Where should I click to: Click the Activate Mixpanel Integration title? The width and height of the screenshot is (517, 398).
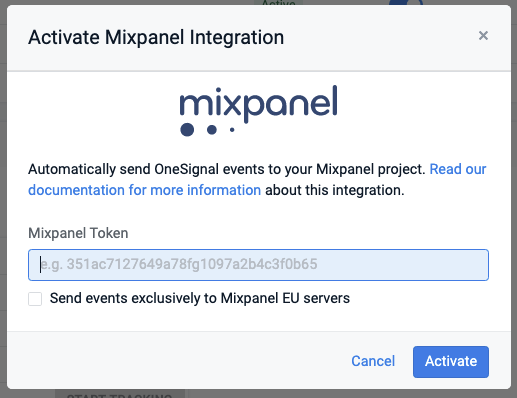[x=156, y=37]
